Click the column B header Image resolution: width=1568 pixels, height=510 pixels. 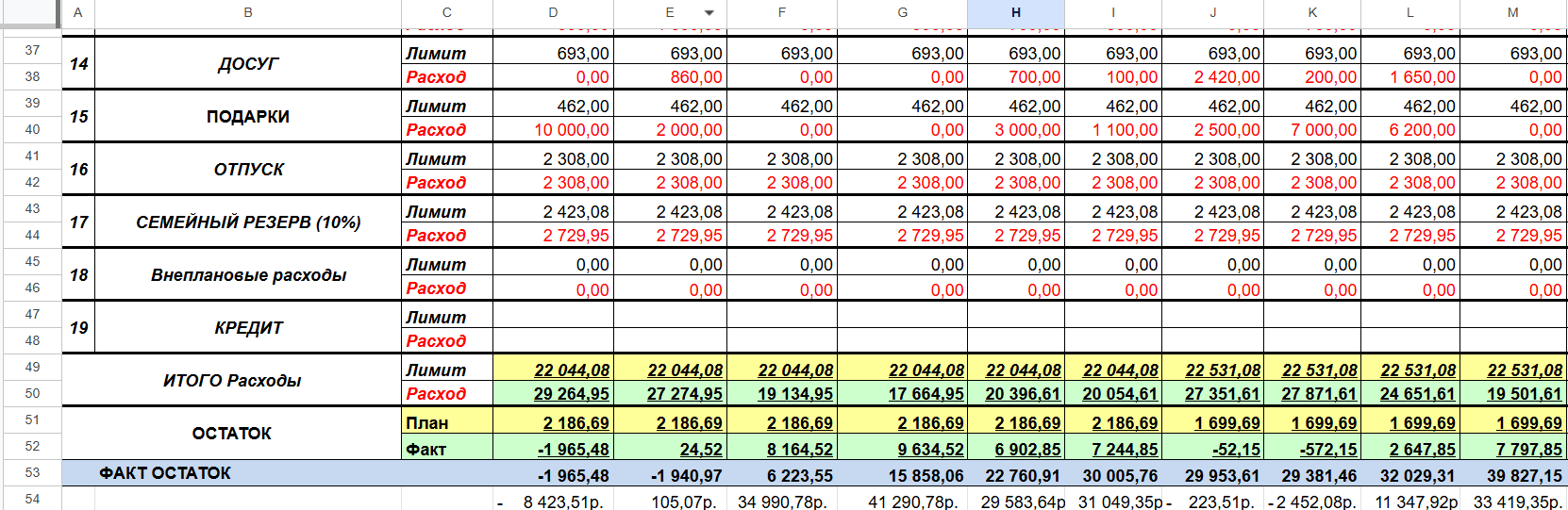click(x=248, y=13)
